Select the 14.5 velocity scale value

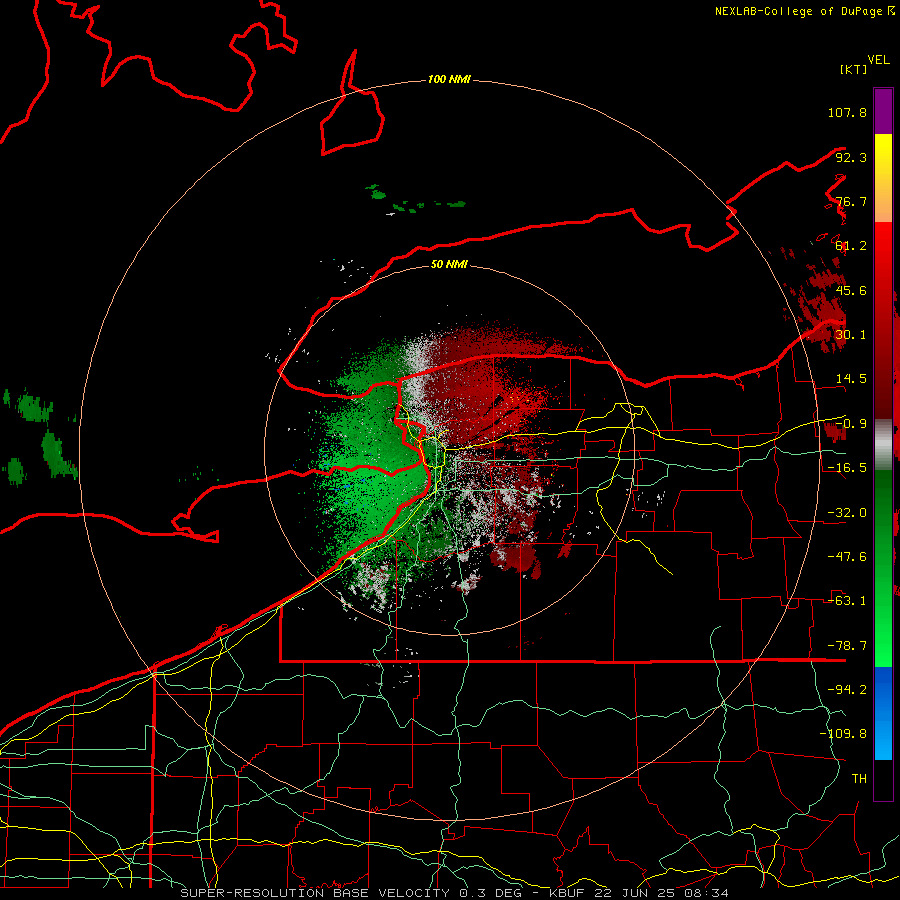click(851, 379)
